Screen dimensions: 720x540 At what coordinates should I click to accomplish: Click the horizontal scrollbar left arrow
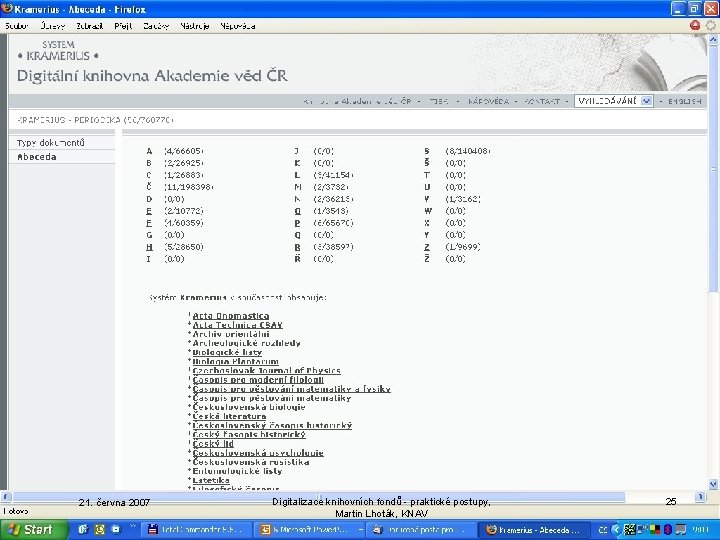[x=6, y=496]
